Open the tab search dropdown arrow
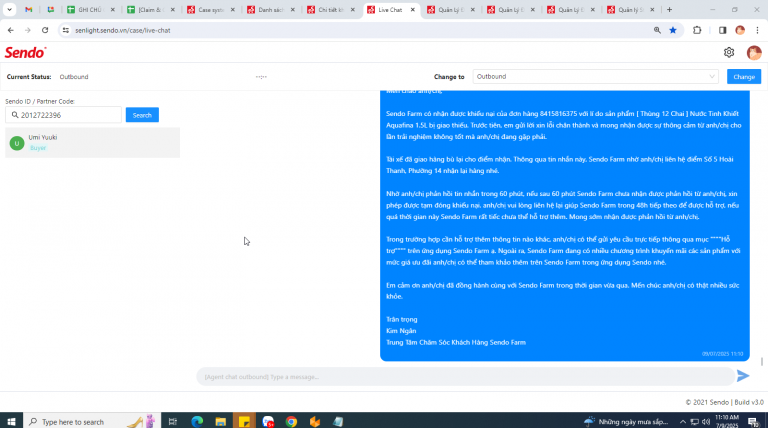 [9, 10]
